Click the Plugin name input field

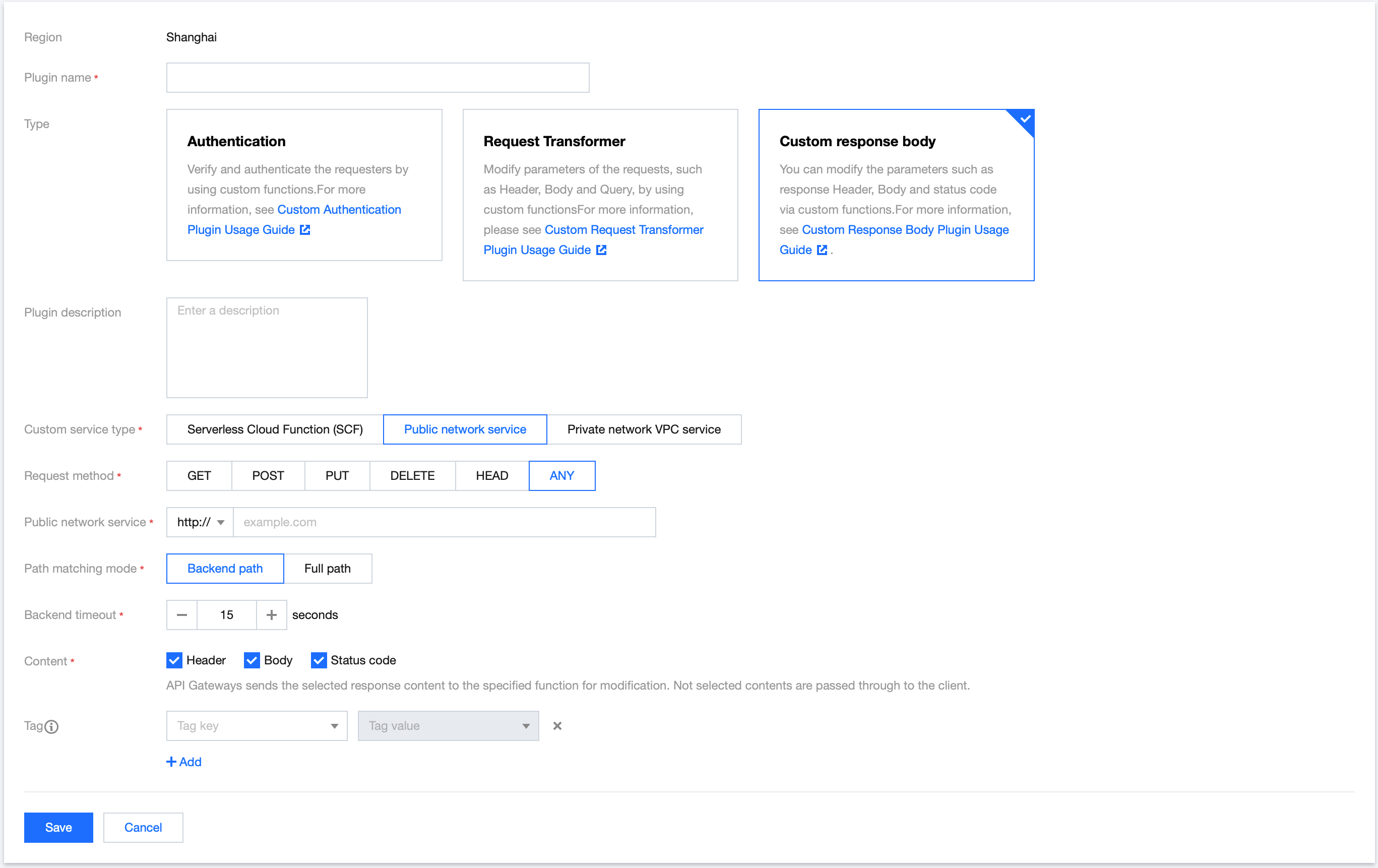pos(378,78)
